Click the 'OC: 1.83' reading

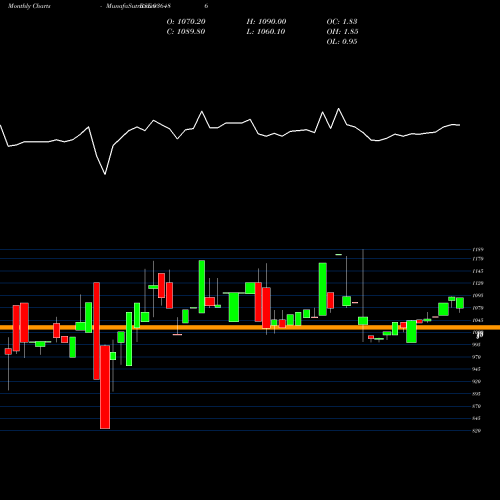click(342, 22)
